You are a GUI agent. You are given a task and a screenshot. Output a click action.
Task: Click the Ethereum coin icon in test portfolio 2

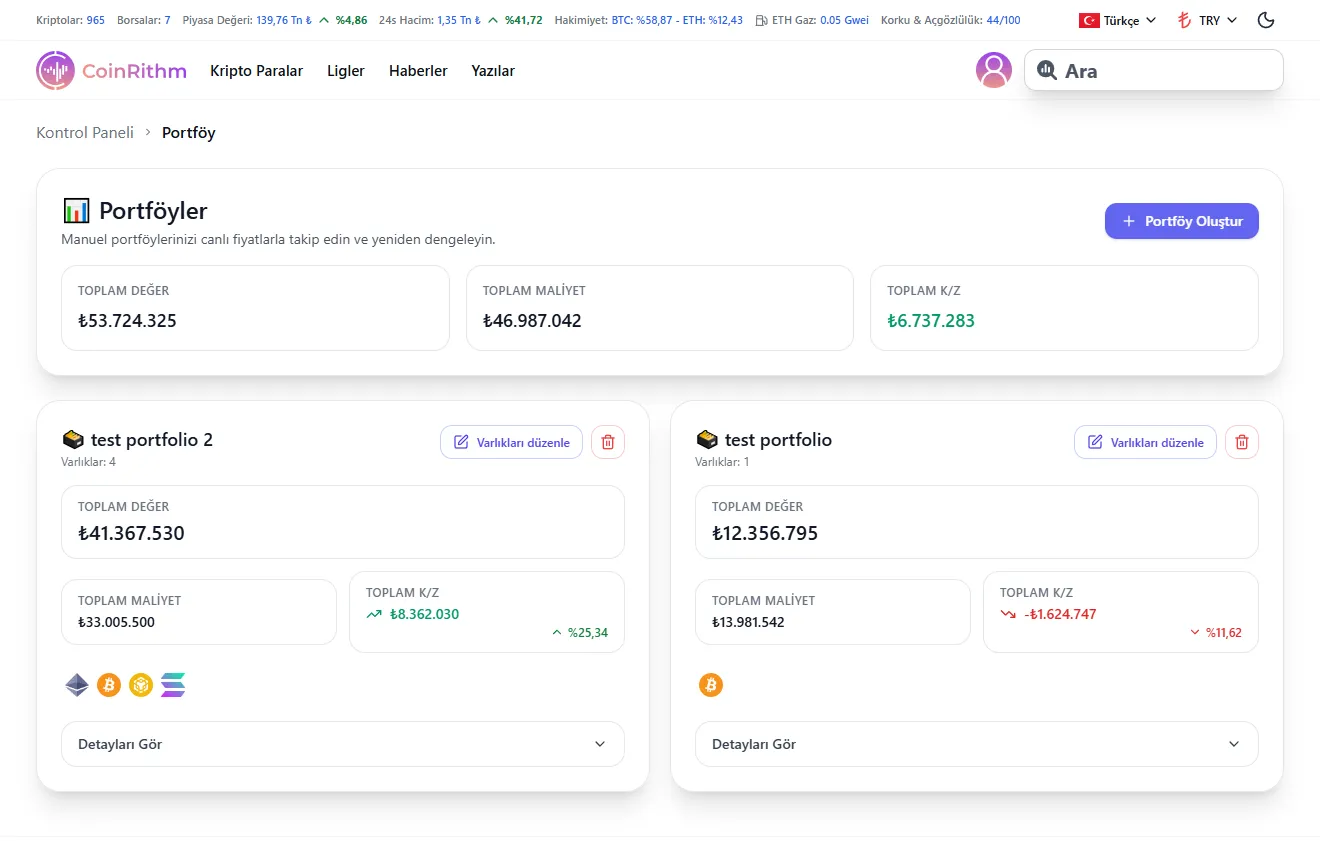77,685
